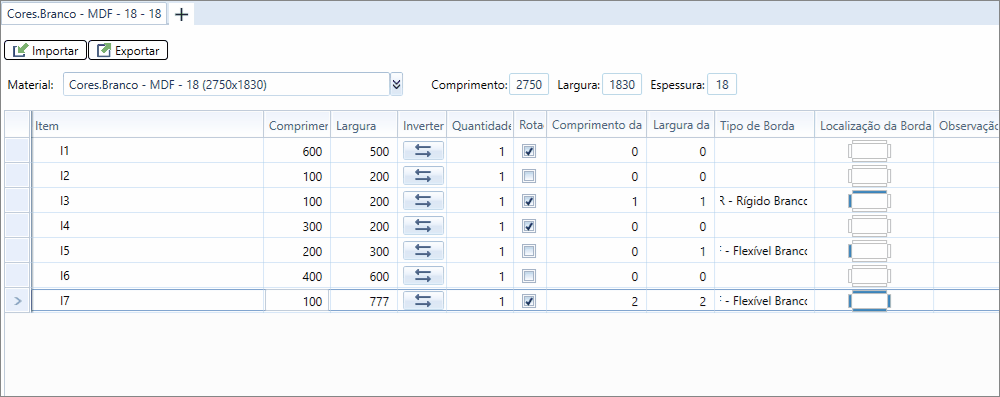1000x397 pixels.
Task: Check rotation checkbox for item I6
Action: coord(529,276)
